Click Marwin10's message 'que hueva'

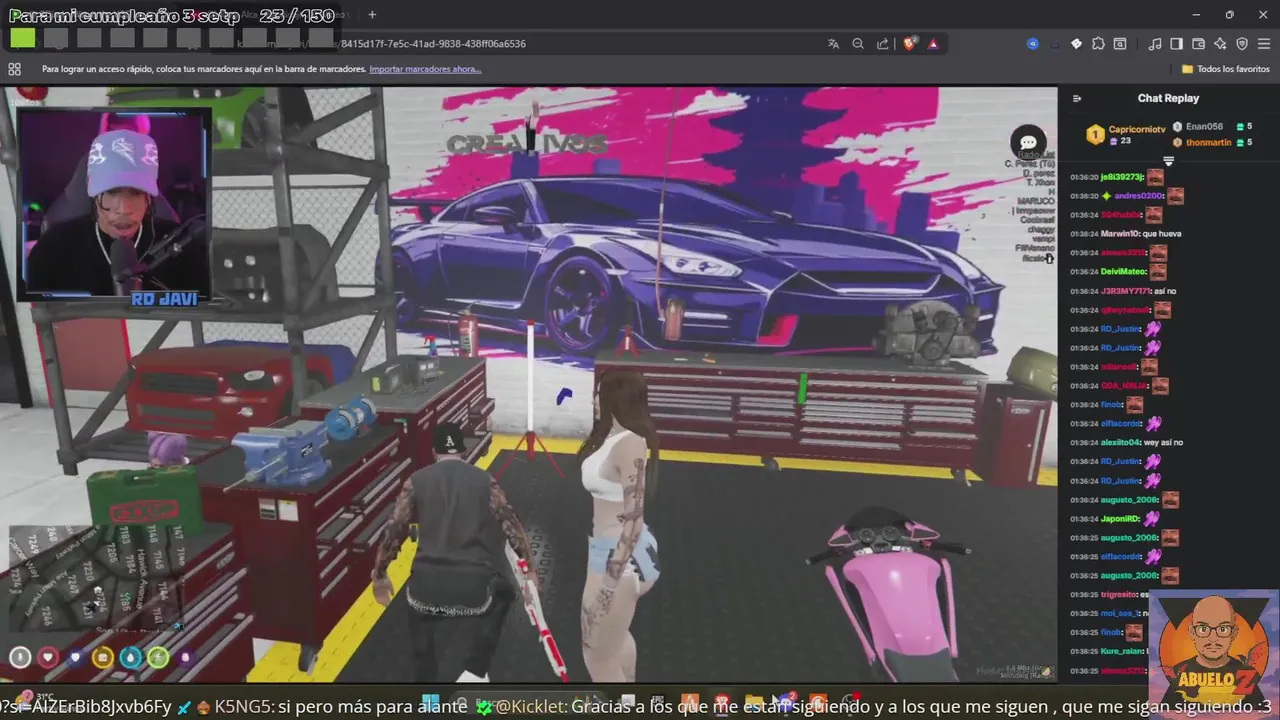point(1162,234)
